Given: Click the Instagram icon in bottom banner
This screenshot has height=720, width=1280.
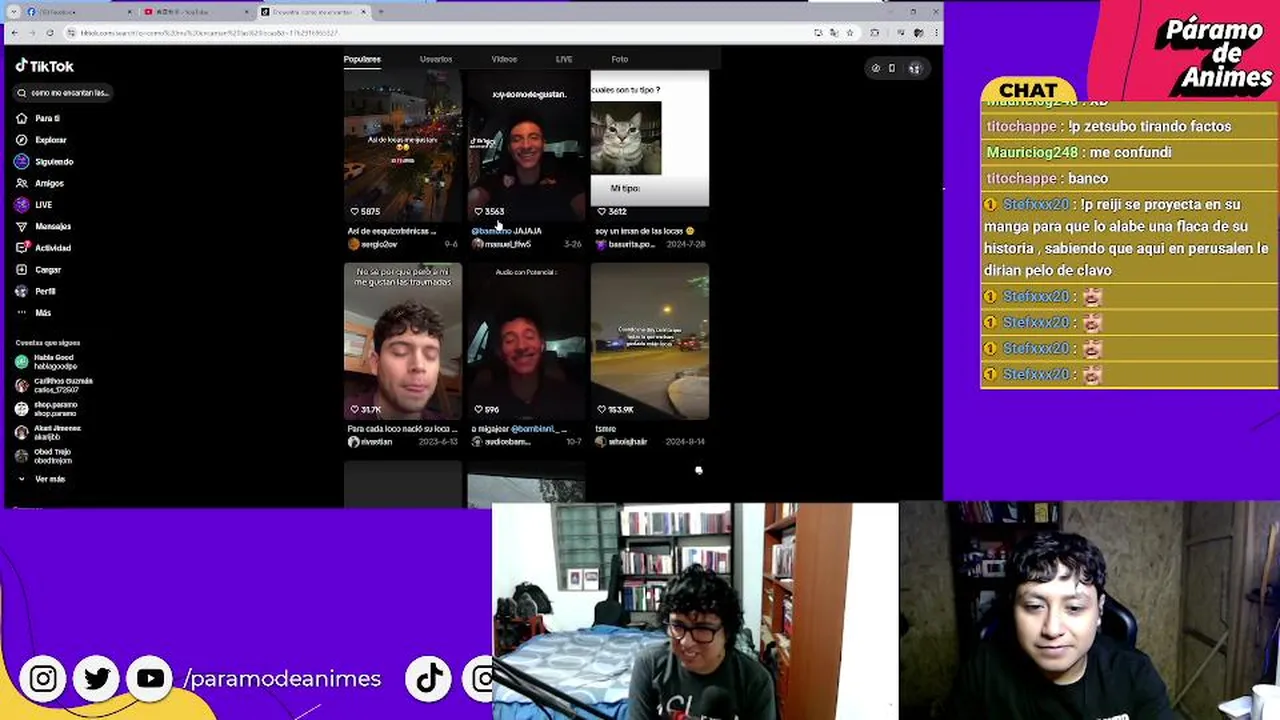Looking at the screenshot, I should [x=43, y=679].
